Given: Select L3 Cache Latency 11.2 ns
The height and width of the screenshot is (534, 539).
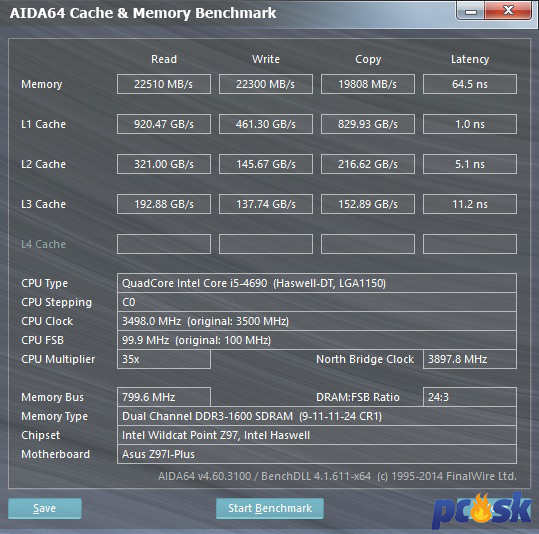Looking at the screenshot, I should (470, 204).
